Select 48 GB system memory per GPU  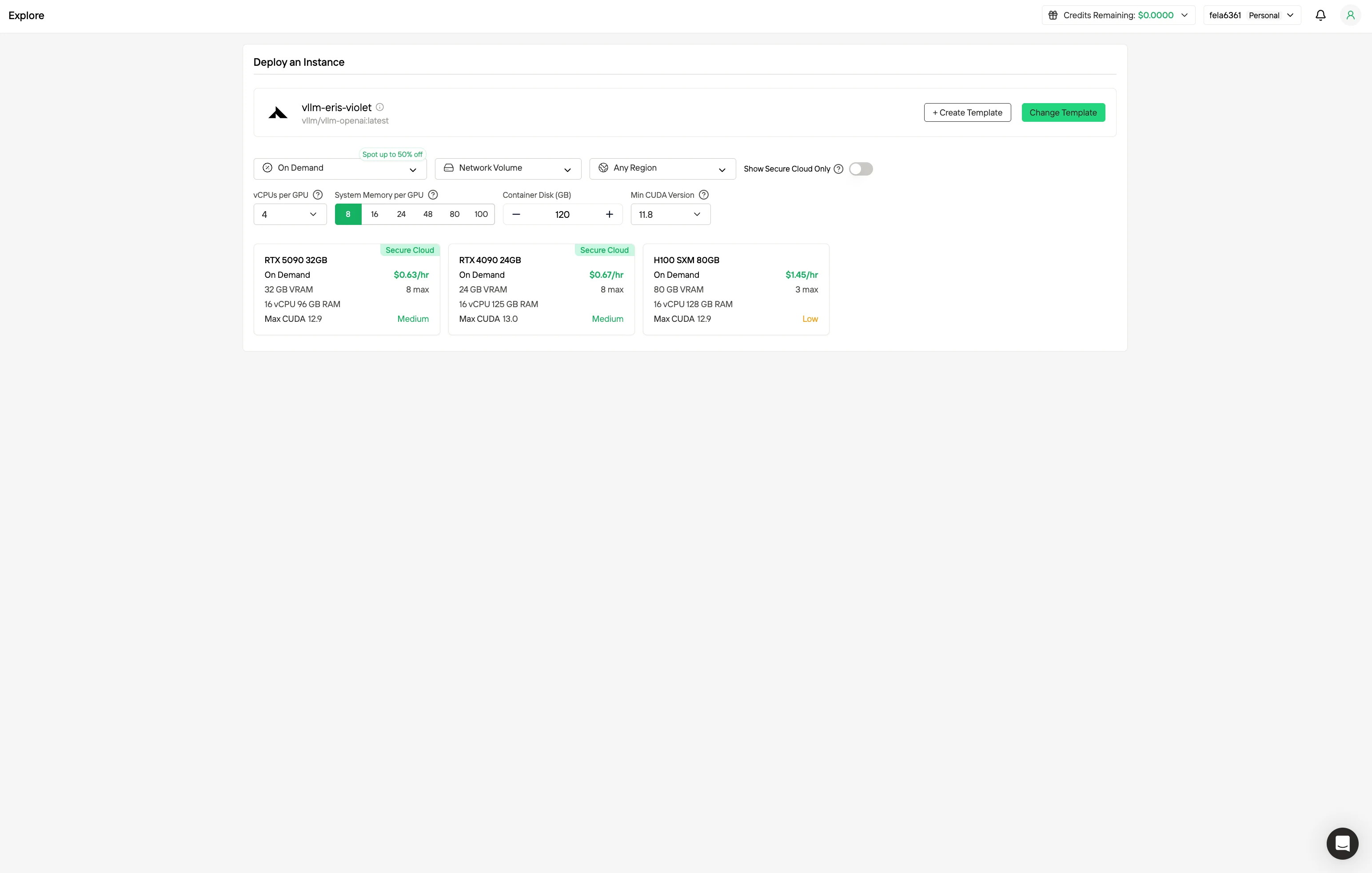click(x=428, y=214)
